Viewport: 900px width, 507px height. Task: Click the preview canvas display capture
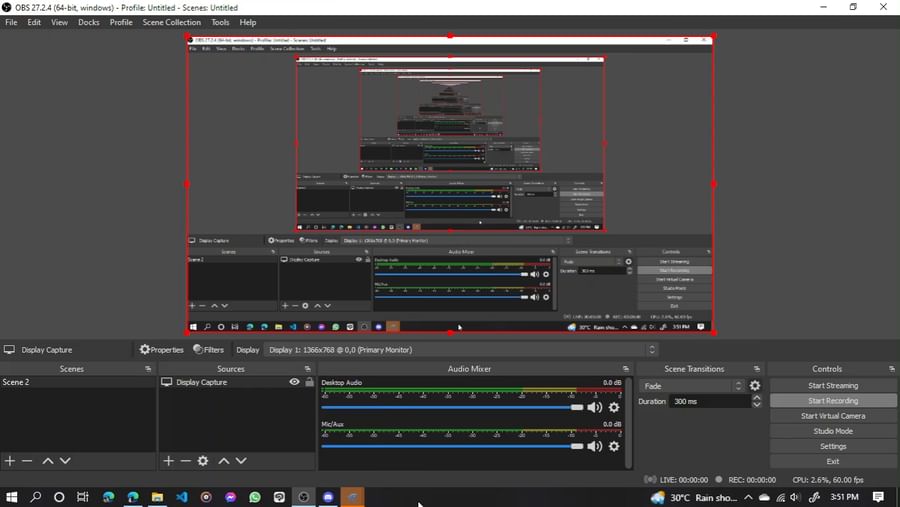tap(450, 184)
